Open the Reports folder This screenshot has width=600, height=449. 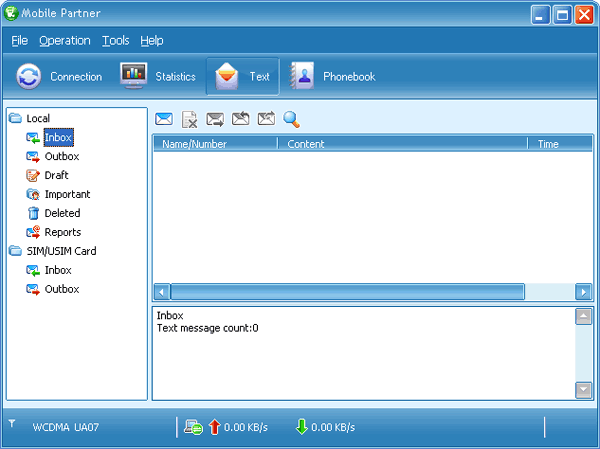(x=63, y=232)
